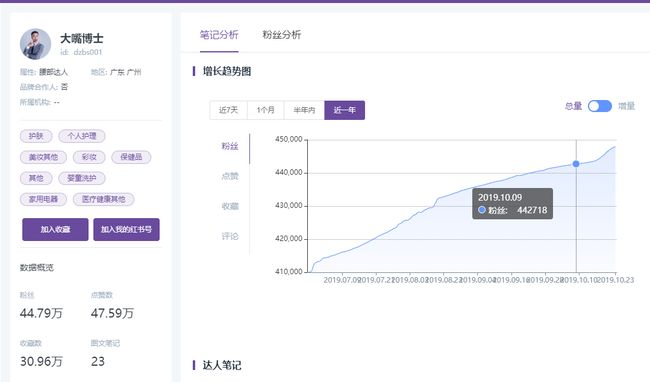Viewport: 650px width, 382px height.
Task: Click the 410,000 axis label
Action: coord(289,272)
